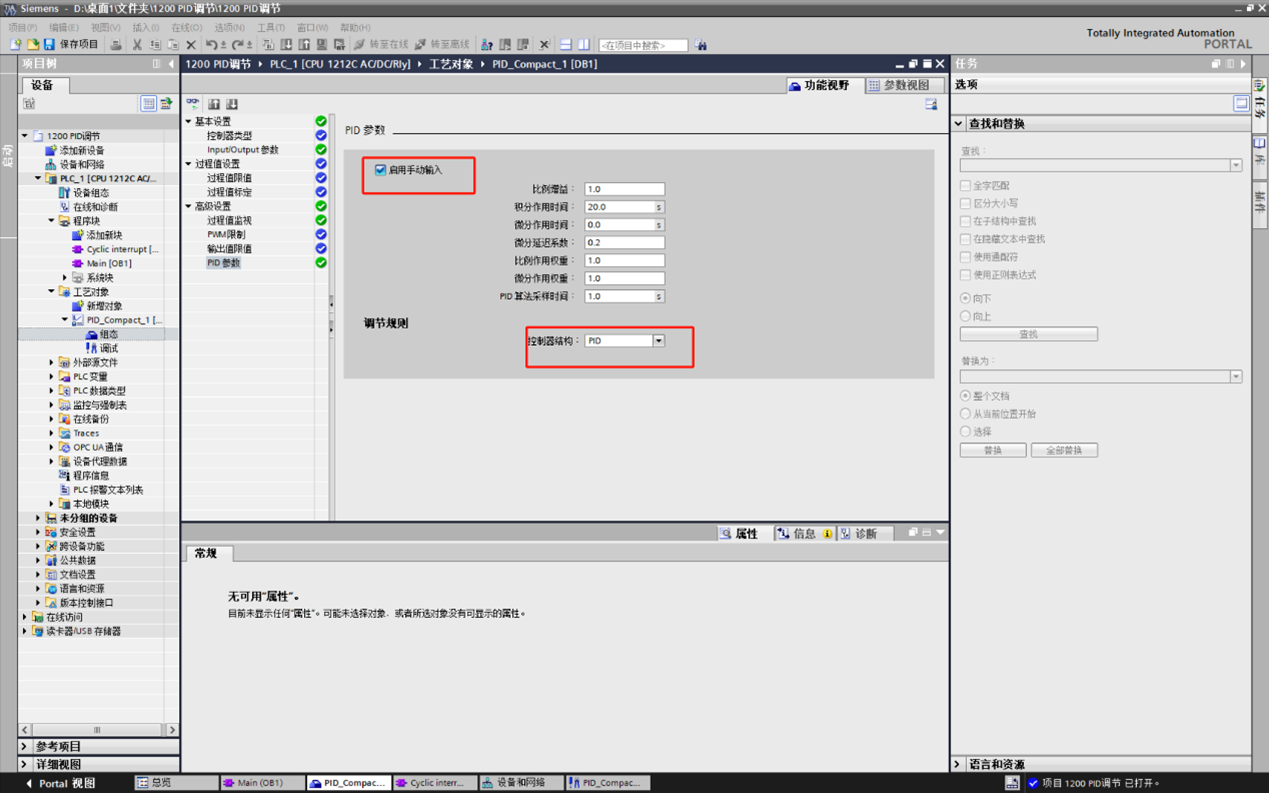Select Input/Output 参数 in configuration navigation
The height and width of the screenshot is (793, 1269).
[243, 150]
